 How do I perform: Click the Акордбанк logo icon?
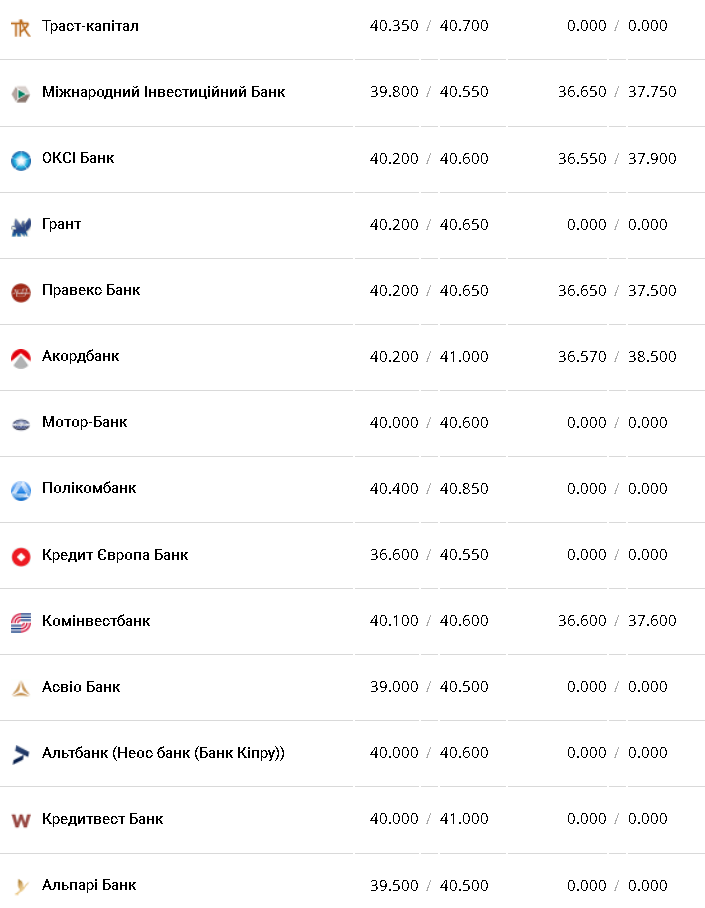click(21, 358)
